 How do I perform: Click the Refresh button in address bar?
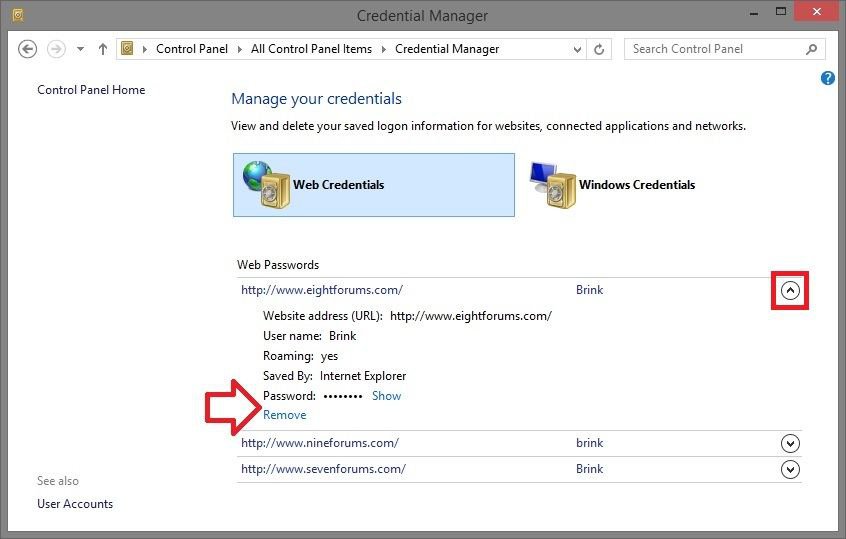tap(600, 49)
